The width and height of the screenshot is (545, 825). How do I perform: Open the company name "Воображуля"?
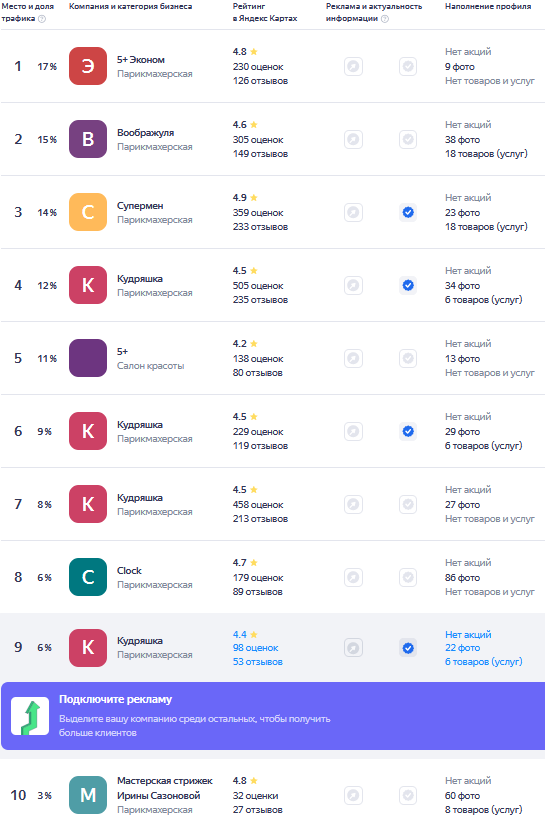[145, 133]
